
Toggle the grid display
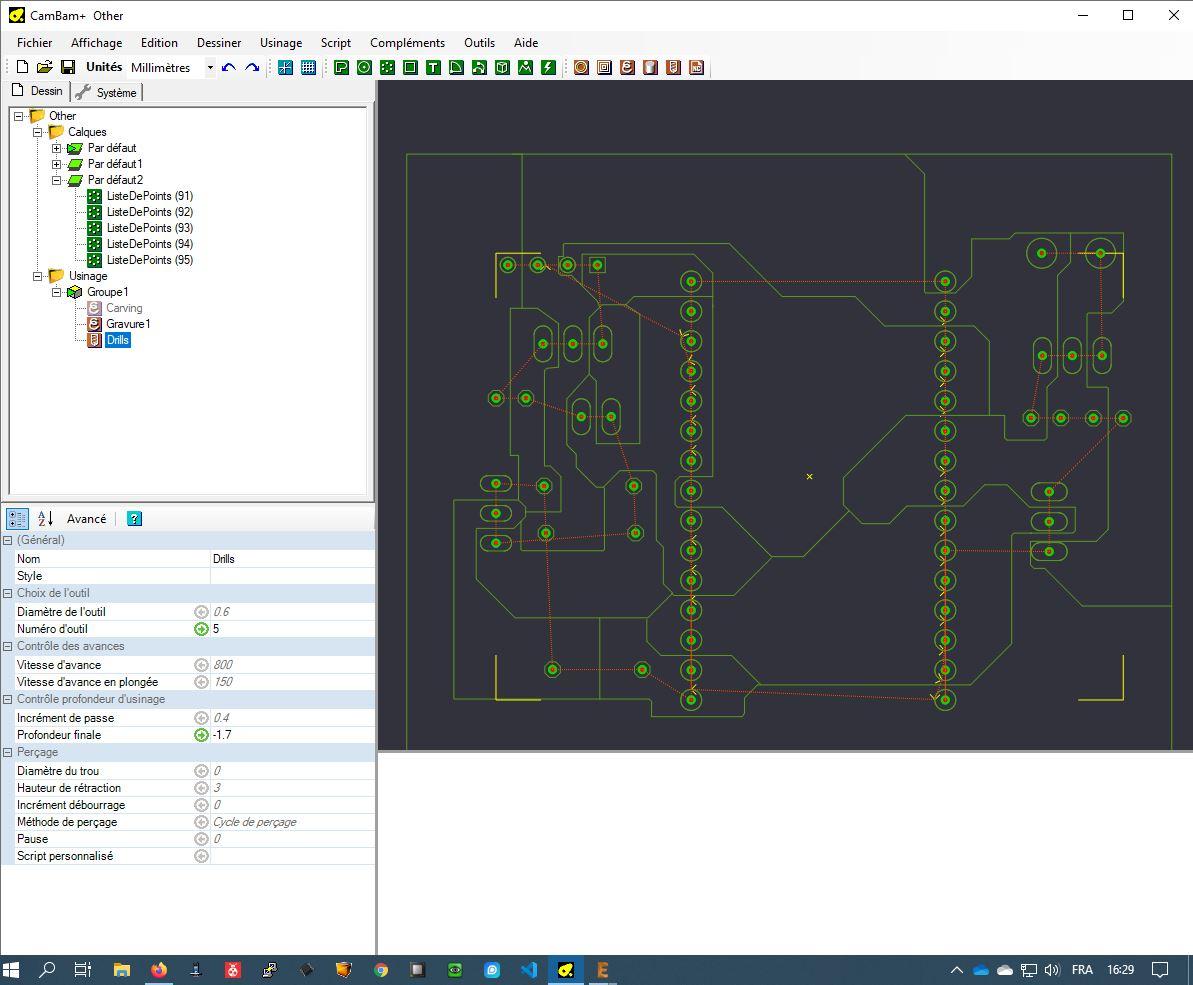(x=308, y=67)
